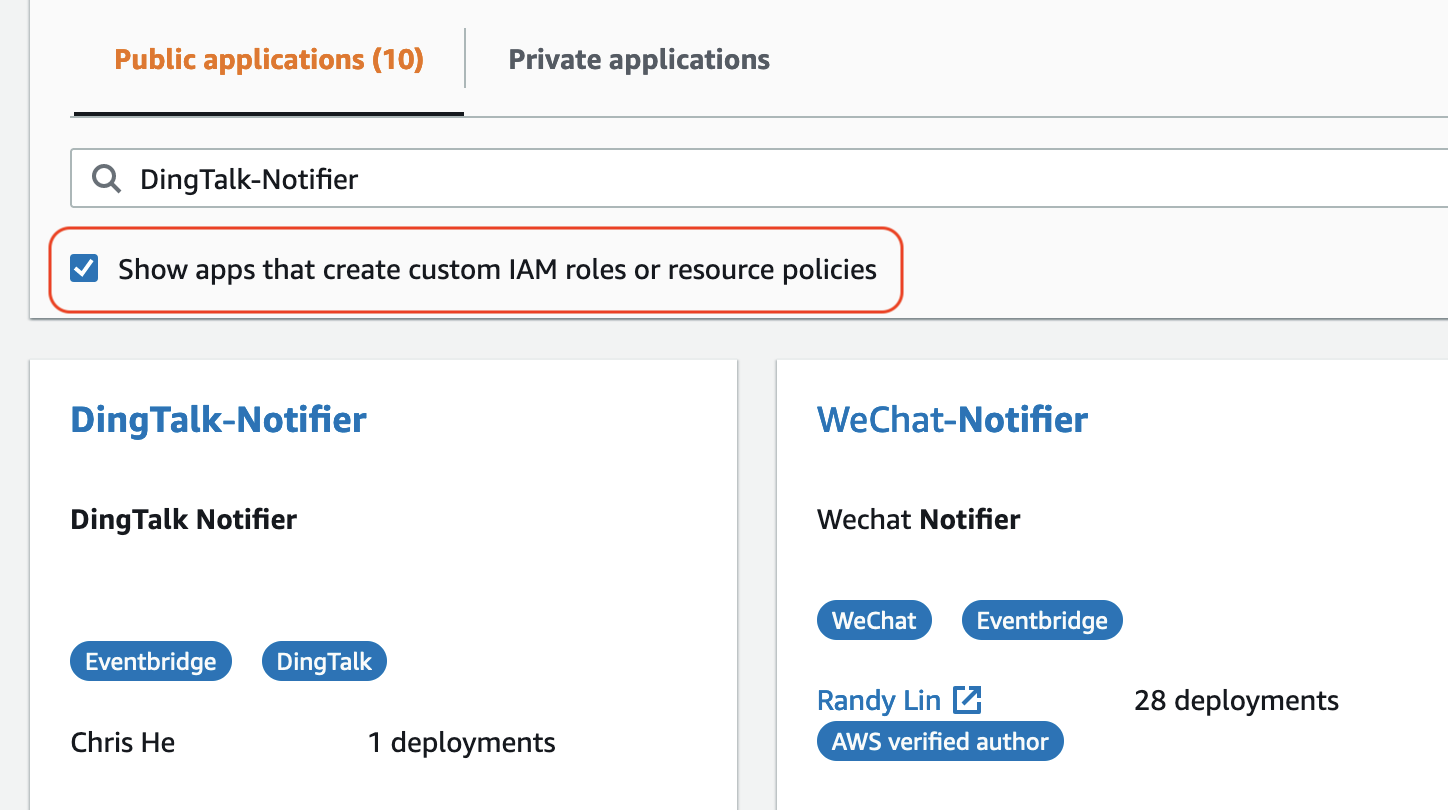Select the WeChat tag badge
This screenshot has width=1448, height=810.
(874, 620)
